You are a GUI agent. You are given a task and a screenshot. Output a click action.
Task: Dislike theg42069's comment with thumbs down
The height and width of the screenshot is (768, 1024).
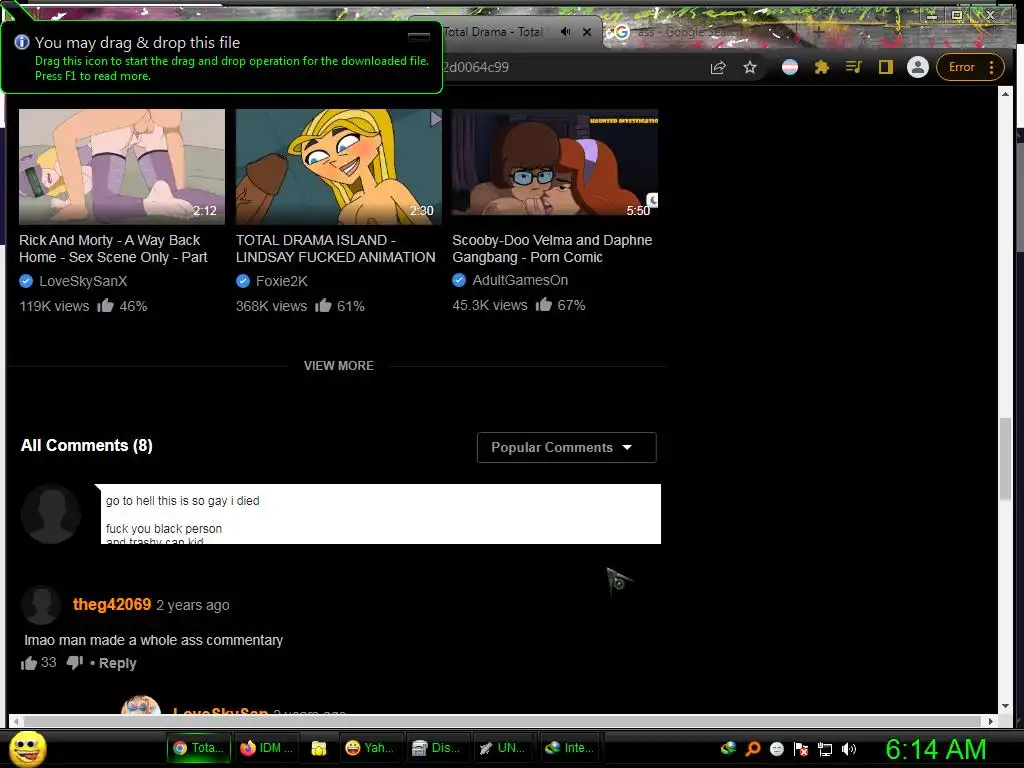[75, 662]
